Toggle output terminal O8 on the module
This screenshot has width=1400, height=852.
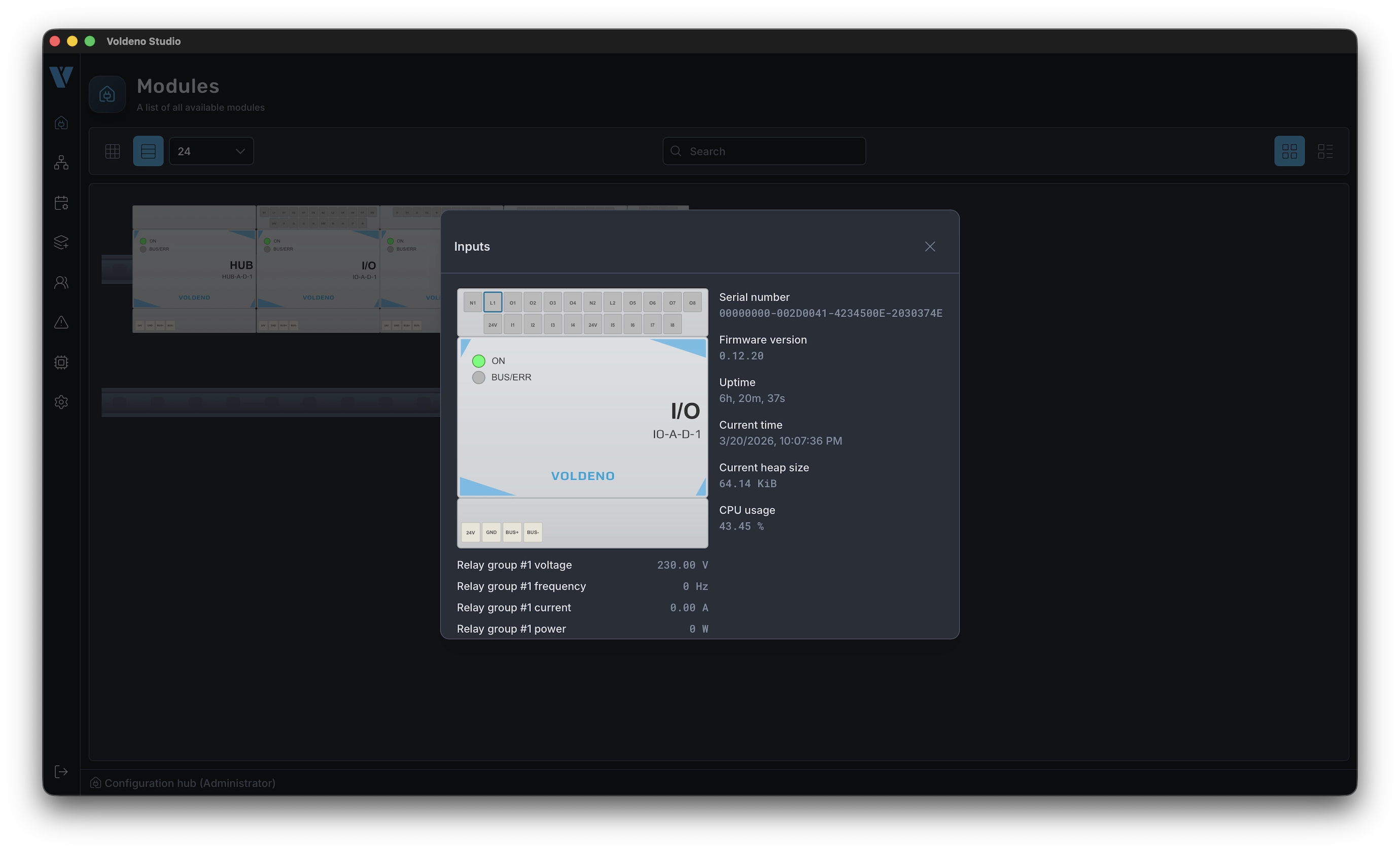coord(692,302)
